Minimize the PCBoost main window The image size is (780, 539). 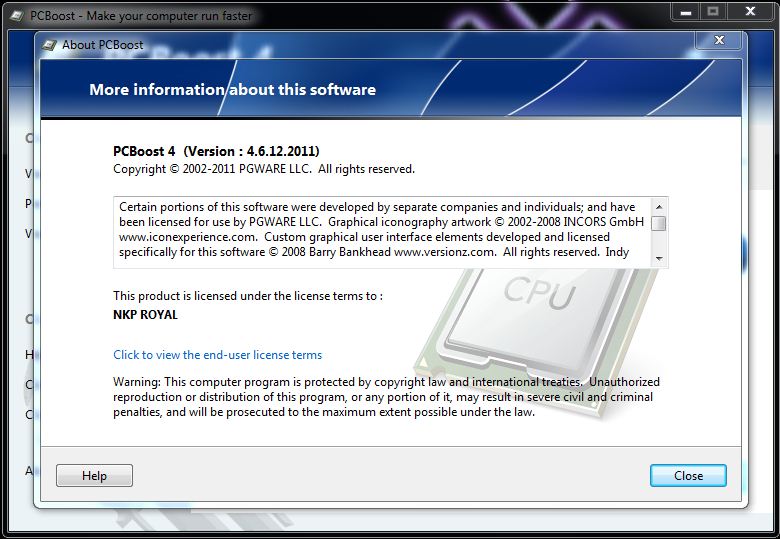coord(685,12)
